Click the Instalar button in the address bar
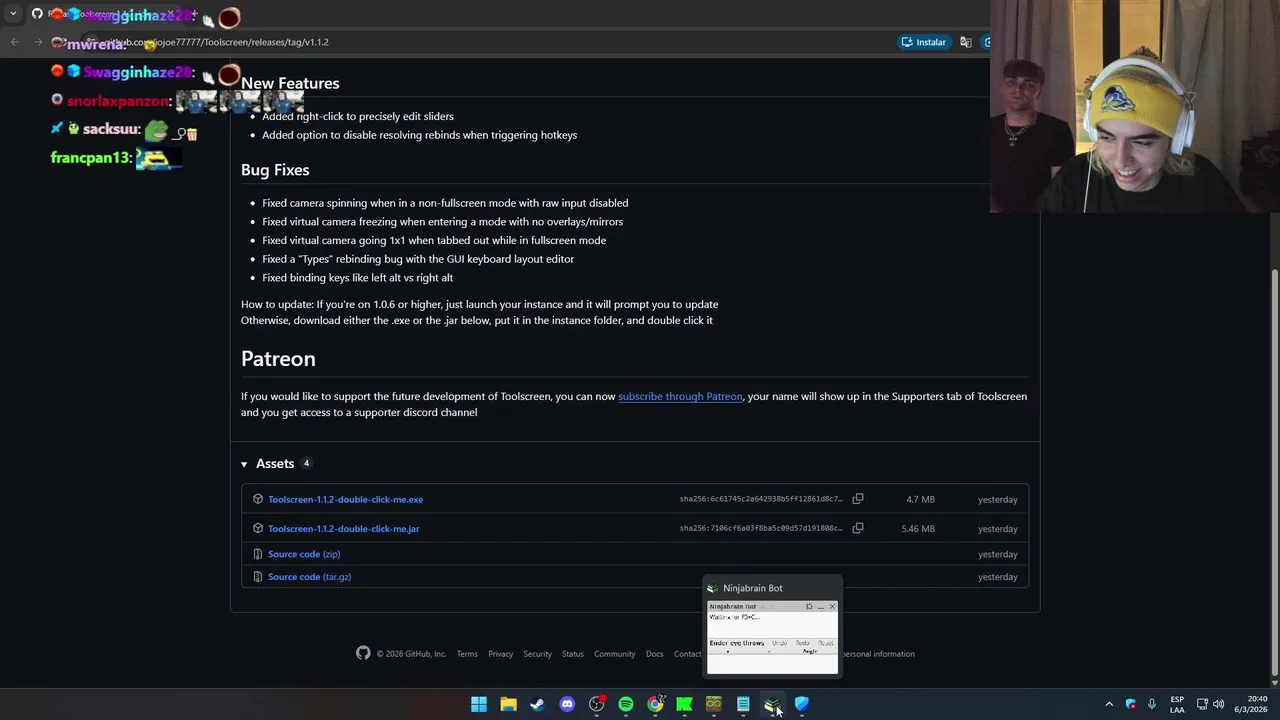 tap(923, 42)
